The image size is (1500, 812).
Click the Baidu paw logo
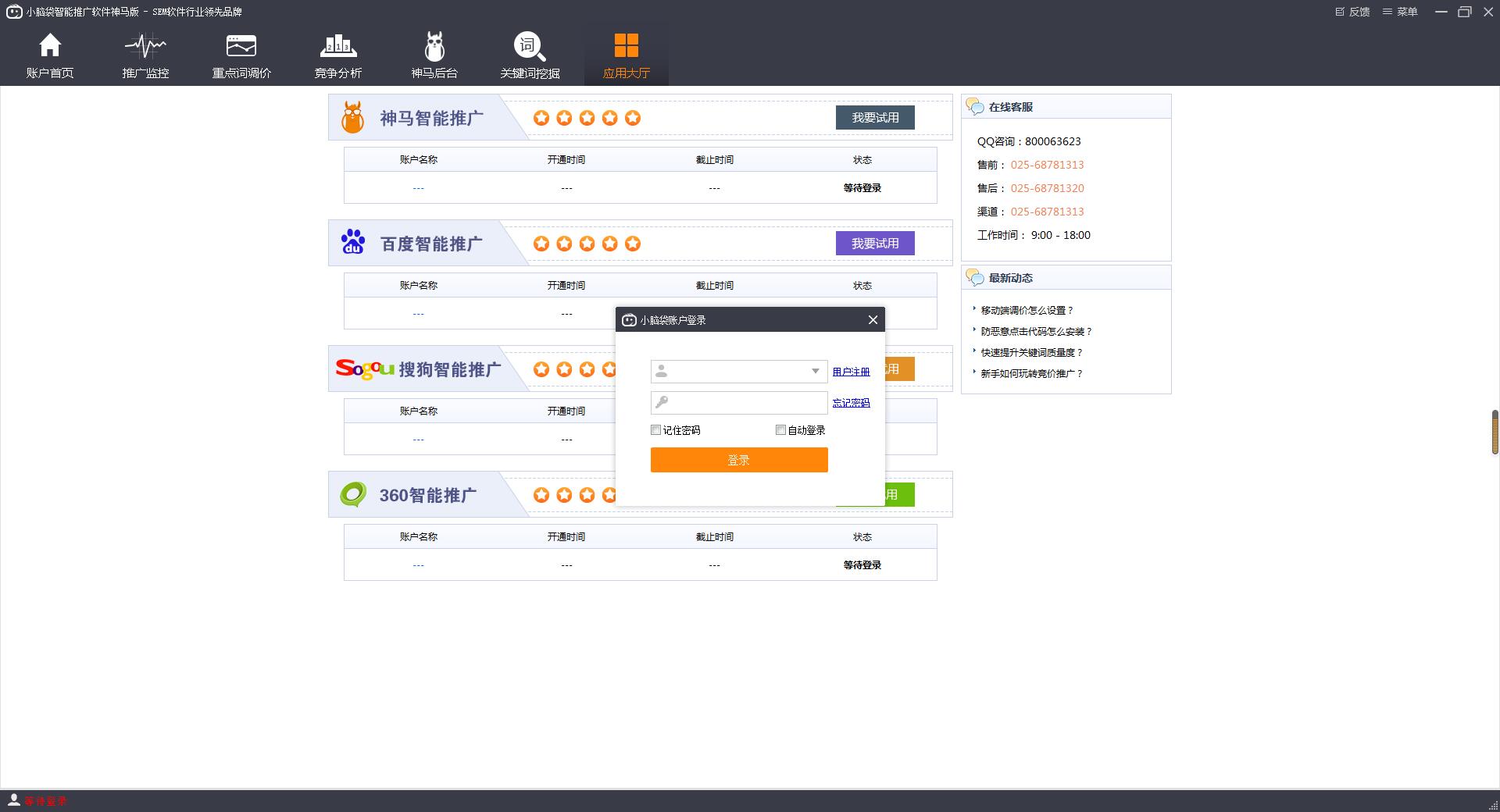(353, 242)
